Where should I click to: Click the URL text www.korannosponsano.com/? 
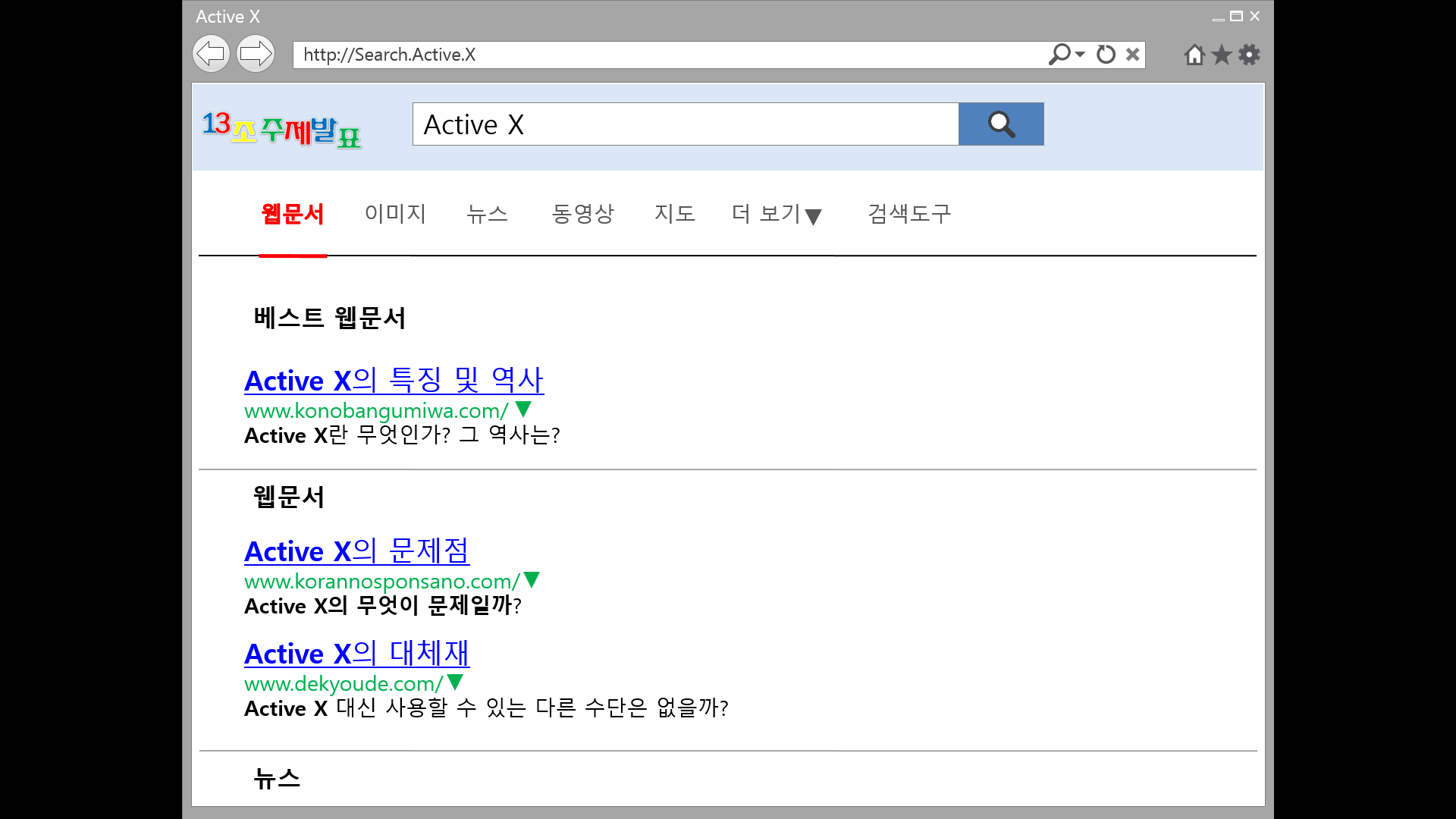pos(381,582)
